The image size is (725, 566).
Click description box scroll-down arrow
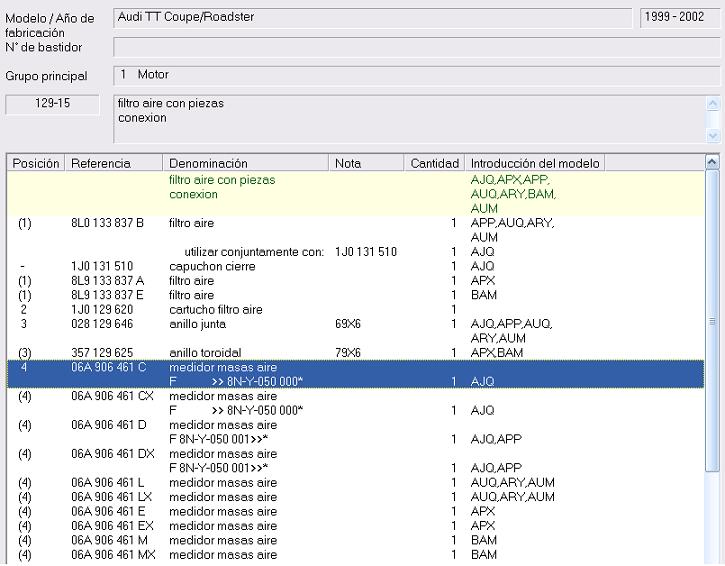(713, 135)
